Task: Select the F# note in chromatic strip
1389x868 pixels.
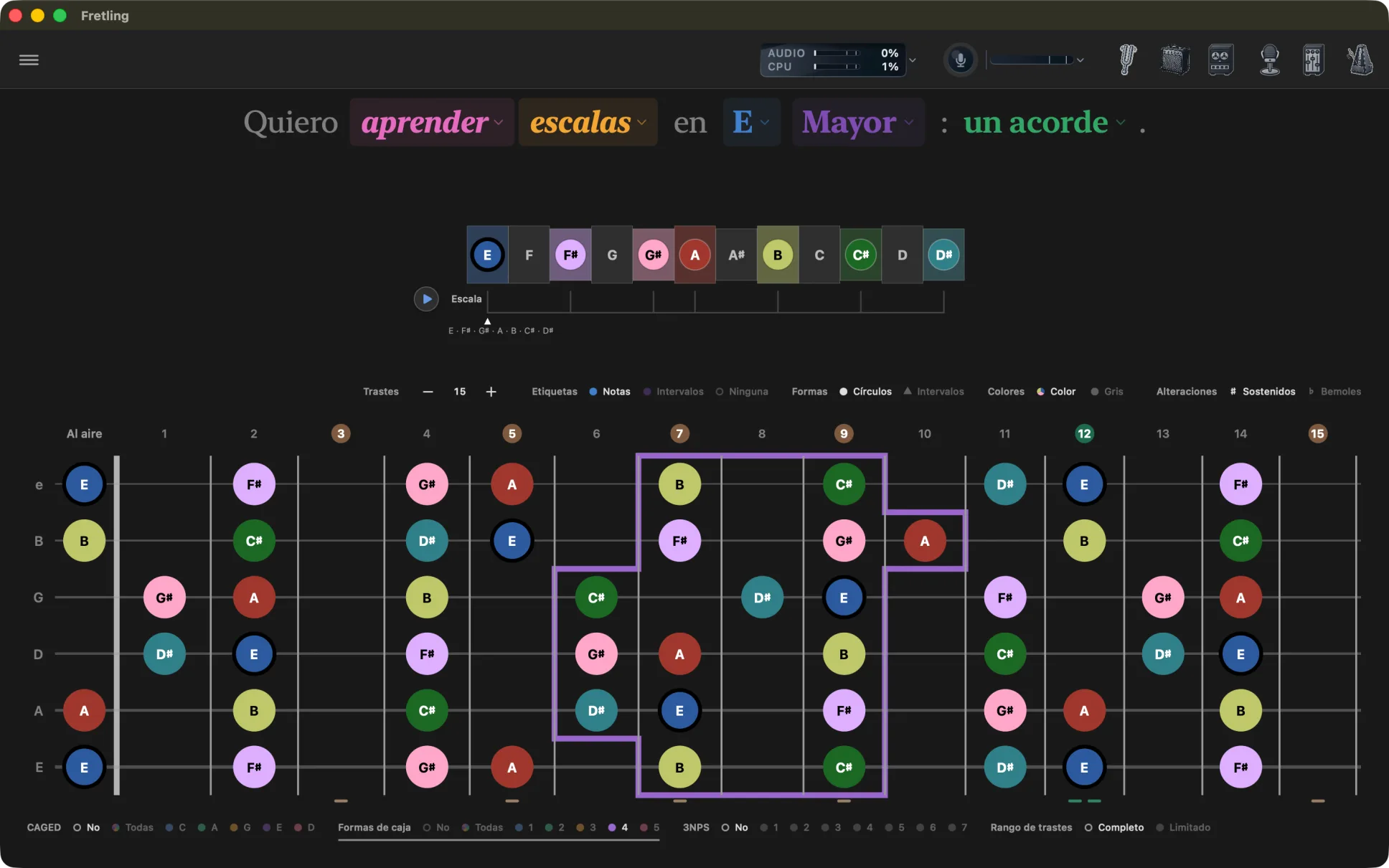Action: [570, 255]
